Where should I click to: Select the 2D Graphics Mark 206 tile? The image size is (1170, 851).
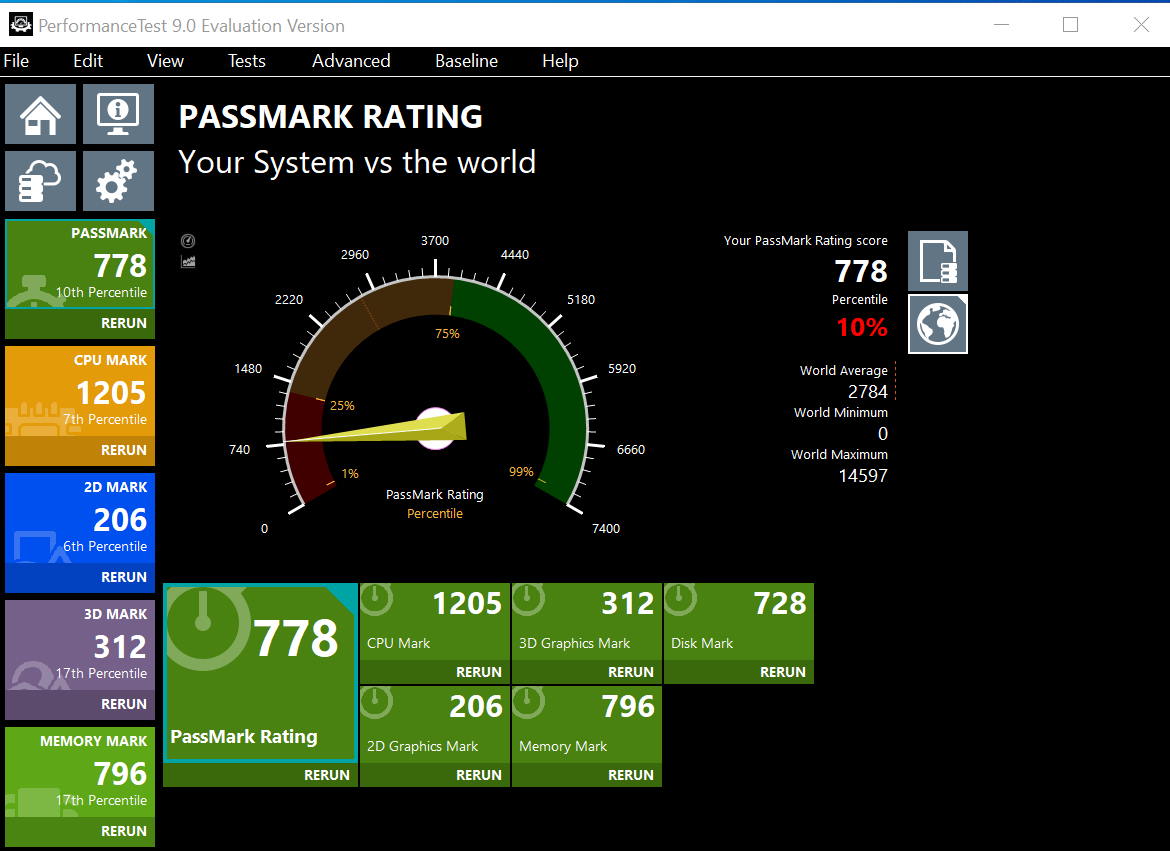click(434, 726)
